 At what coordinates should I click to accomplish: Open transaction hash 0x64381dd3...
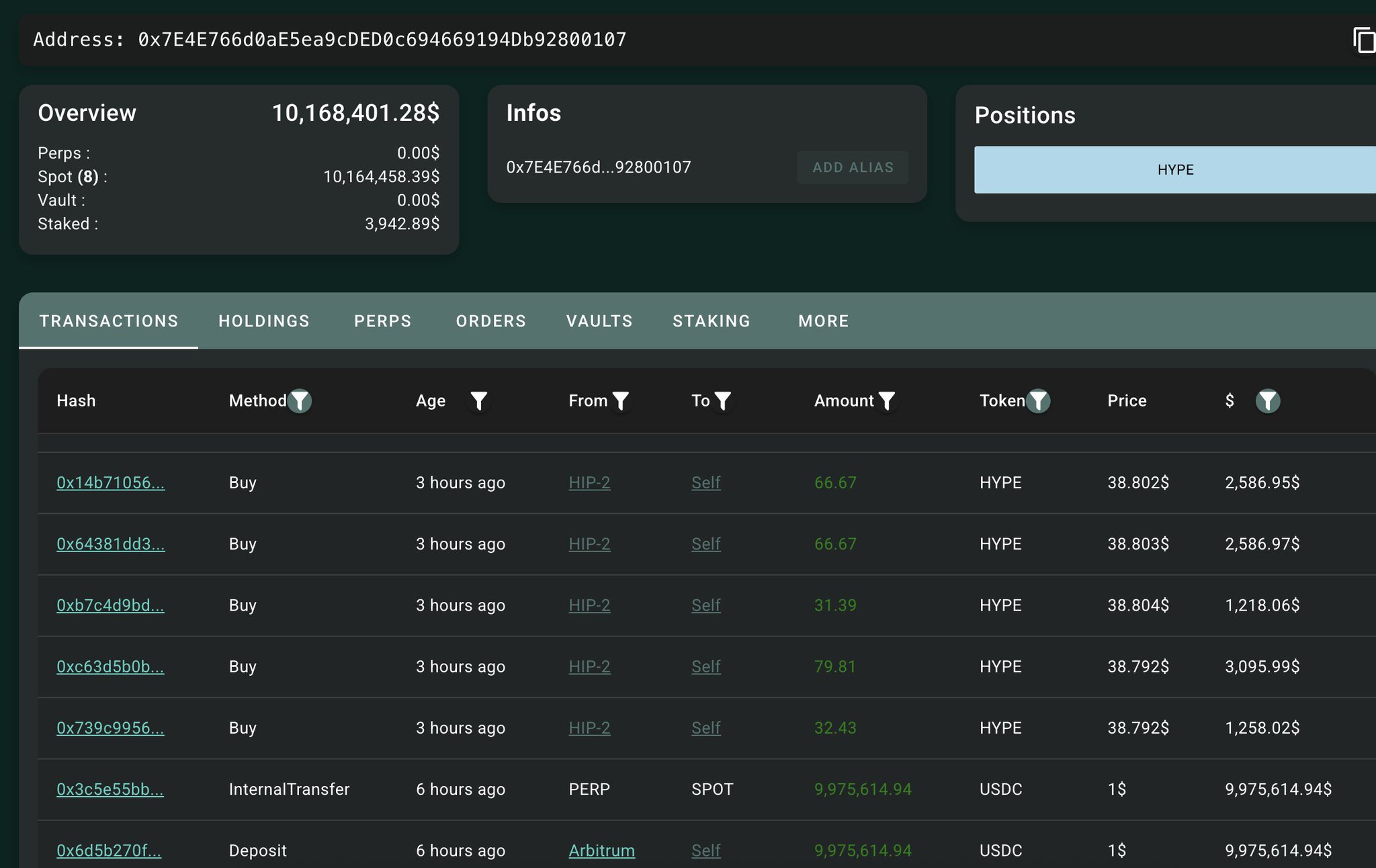point(111,544)
